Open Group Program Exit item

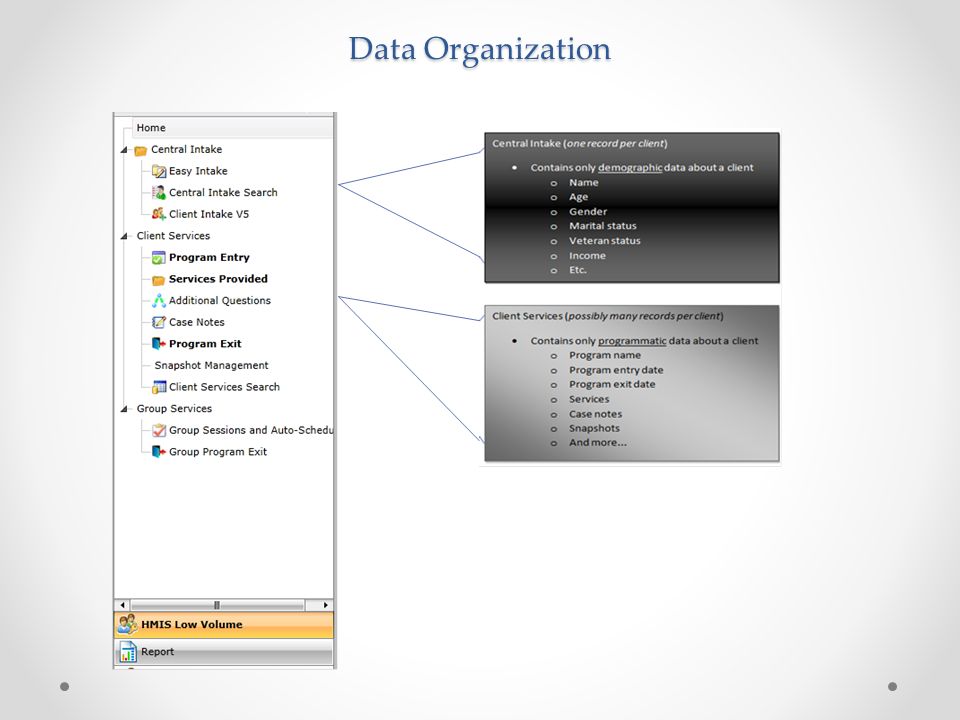[x=217, y=452]
